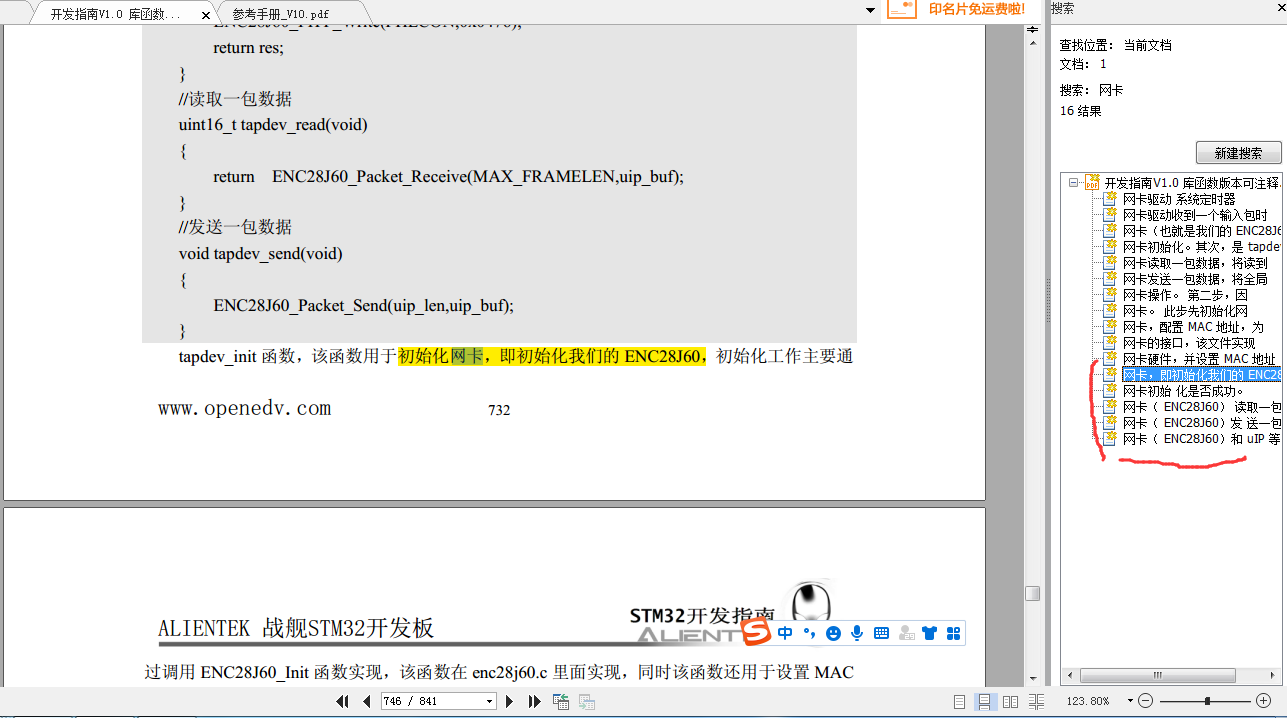The width and height of the screenshot is (1287, 718).
Task: Click the grayed next view icon
Action: (586, 702)
